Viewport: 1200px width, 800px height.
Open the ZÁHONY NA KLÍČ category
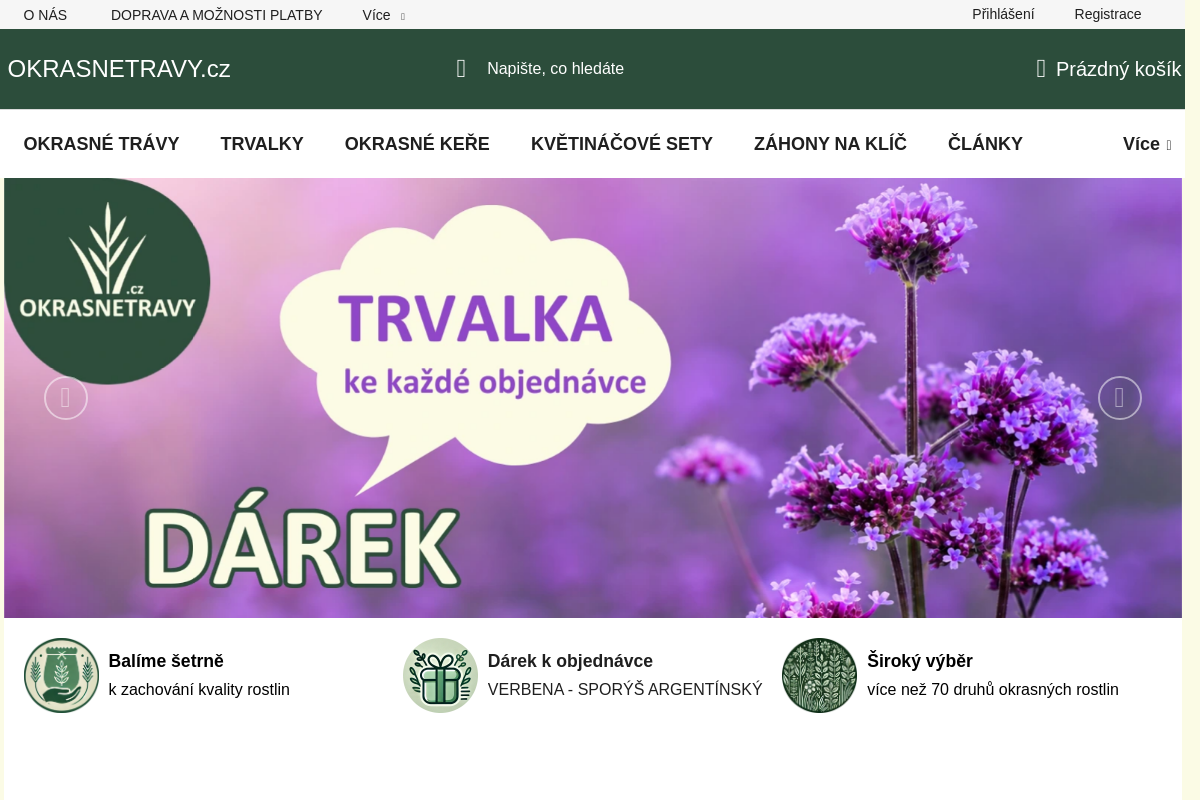(x=830, y=144)
